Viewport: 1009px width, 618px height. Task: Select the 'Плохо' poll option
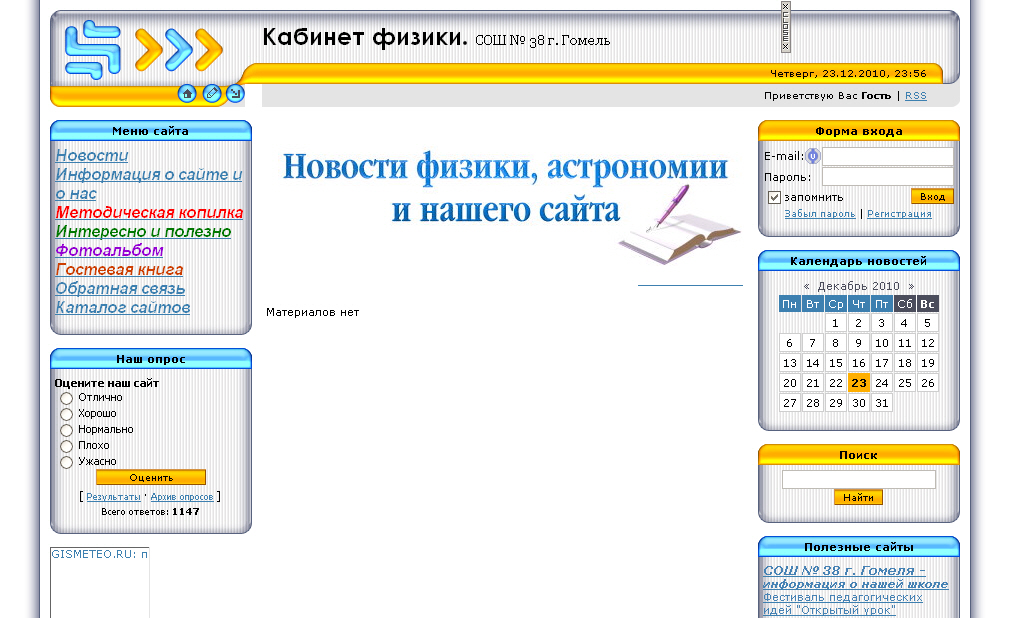pyautogui.click(x=67, y=446)
